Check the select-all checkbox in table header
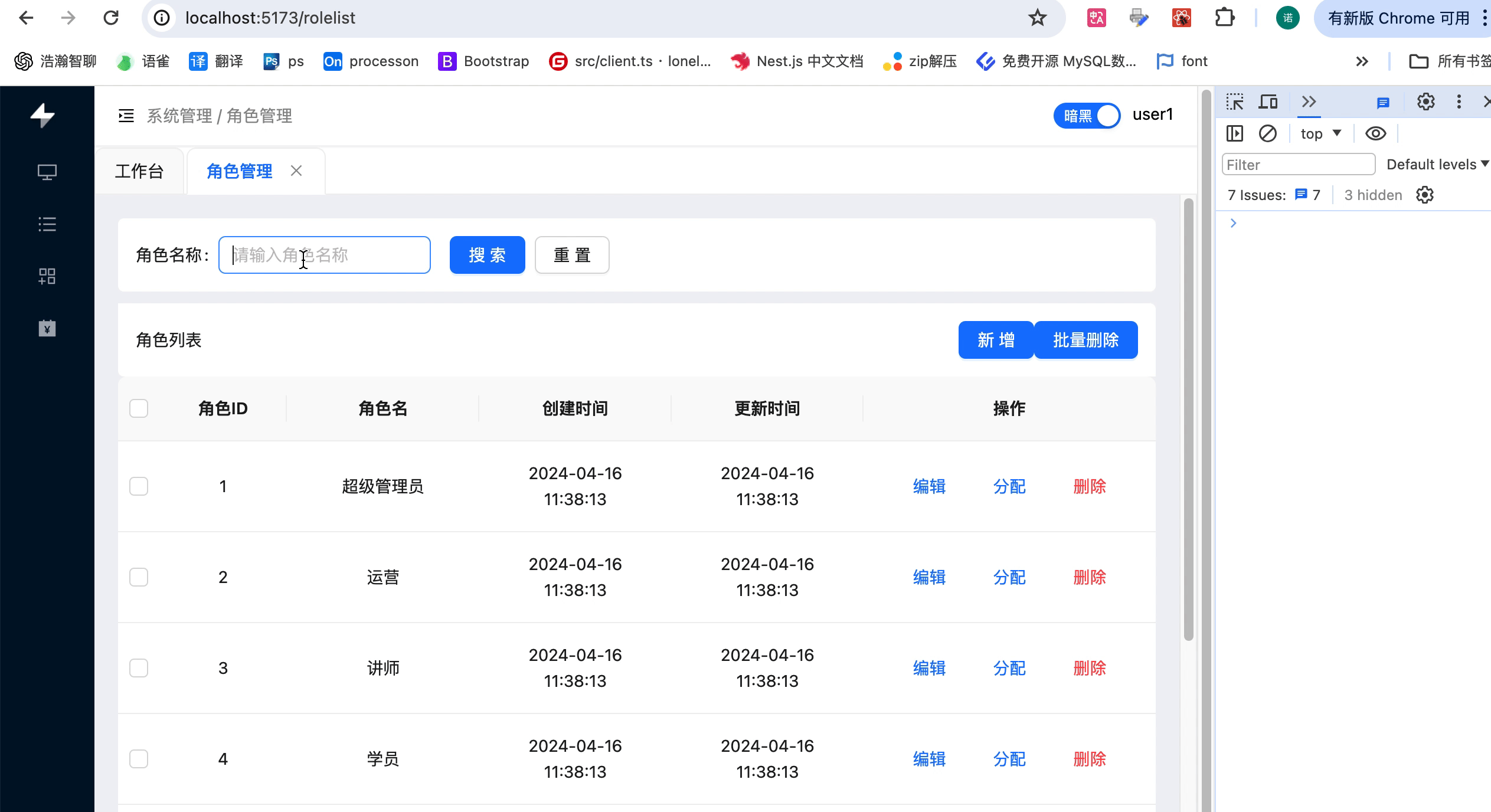Screen dimensions: 1491x812 point(139,408)
